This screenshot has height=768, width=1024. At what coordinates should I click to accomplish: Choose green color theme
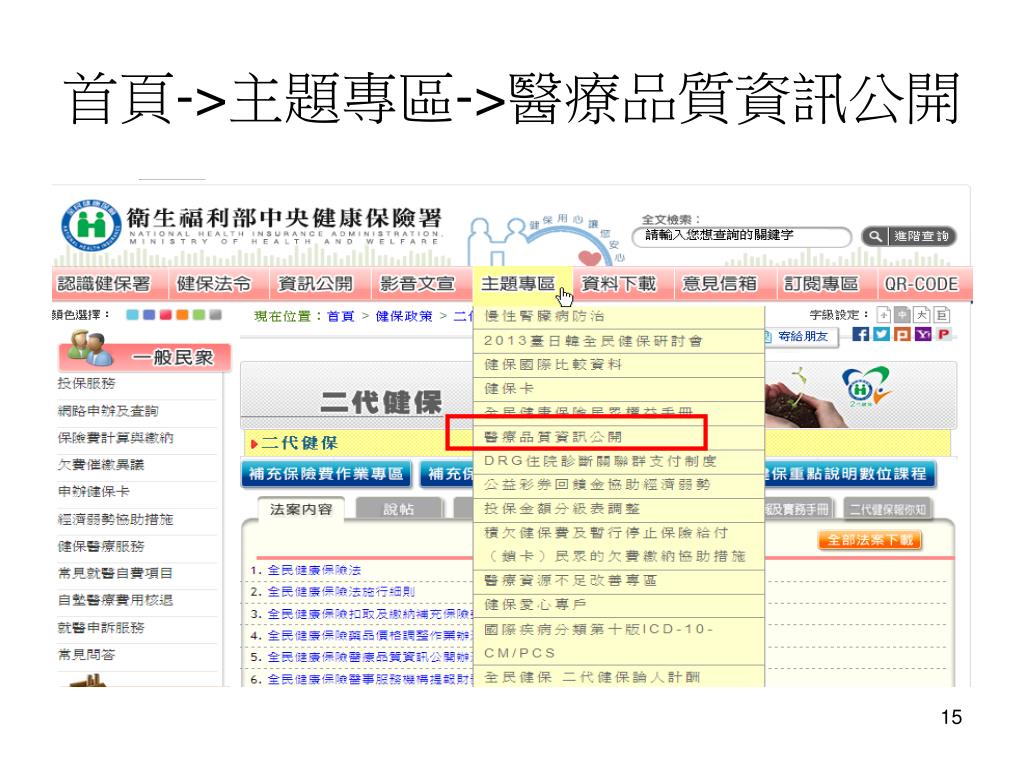click(x=199, y=315)
